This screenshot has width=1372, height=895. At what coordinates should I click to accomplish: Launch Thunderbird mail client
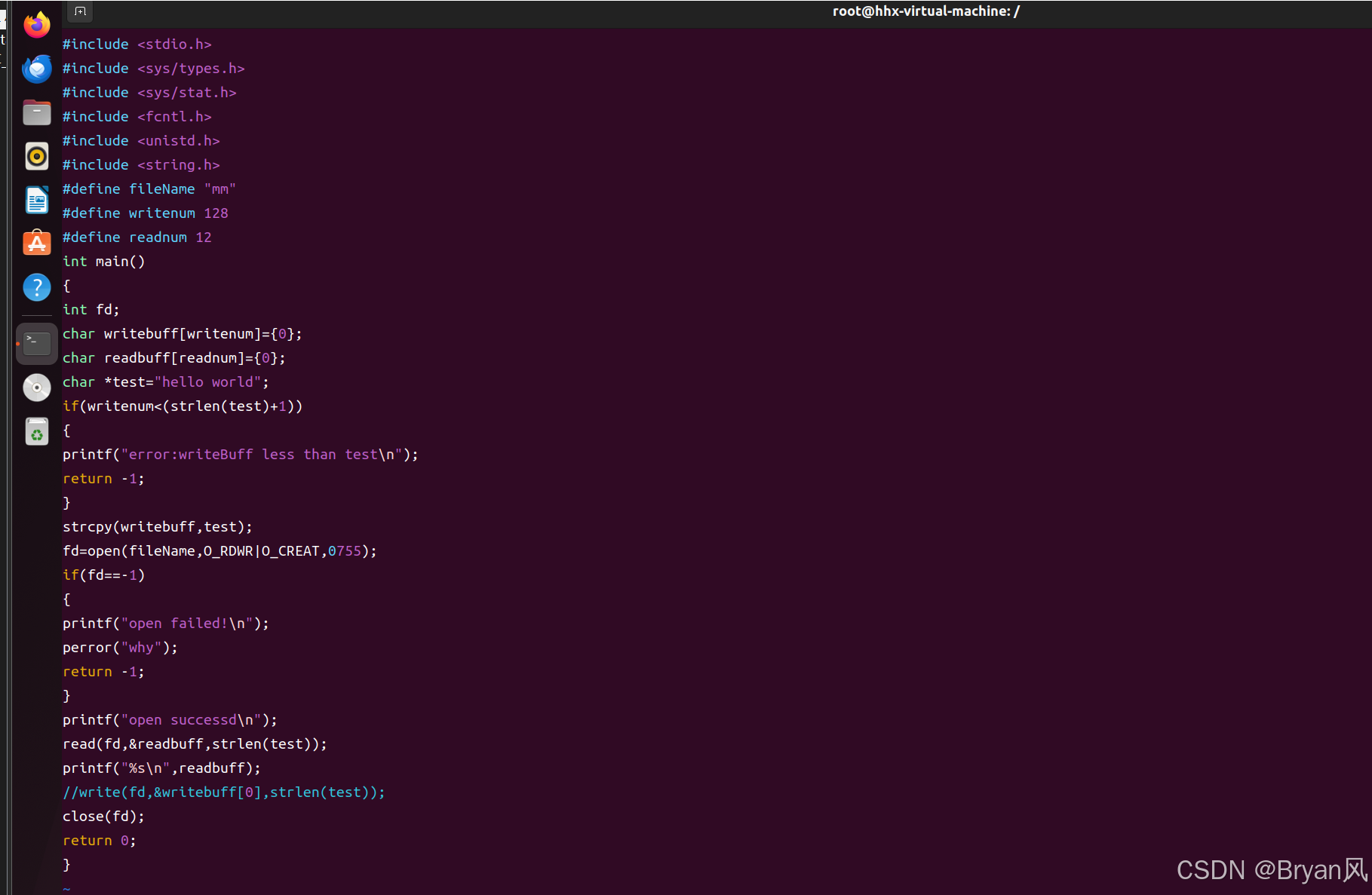click(36, 69)
